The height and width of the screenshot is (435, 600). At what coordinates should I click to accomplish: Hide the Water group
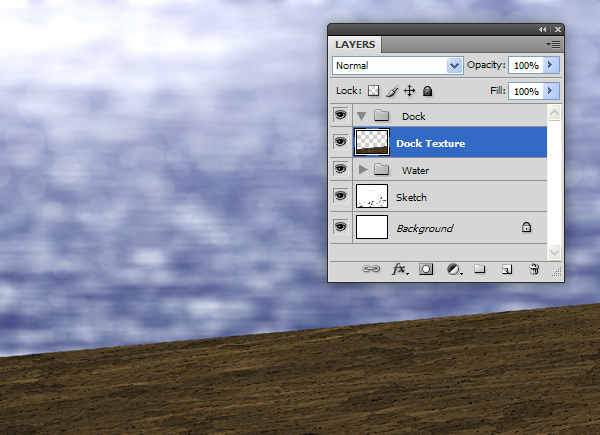pyautogui.click(x=341, y=169)
